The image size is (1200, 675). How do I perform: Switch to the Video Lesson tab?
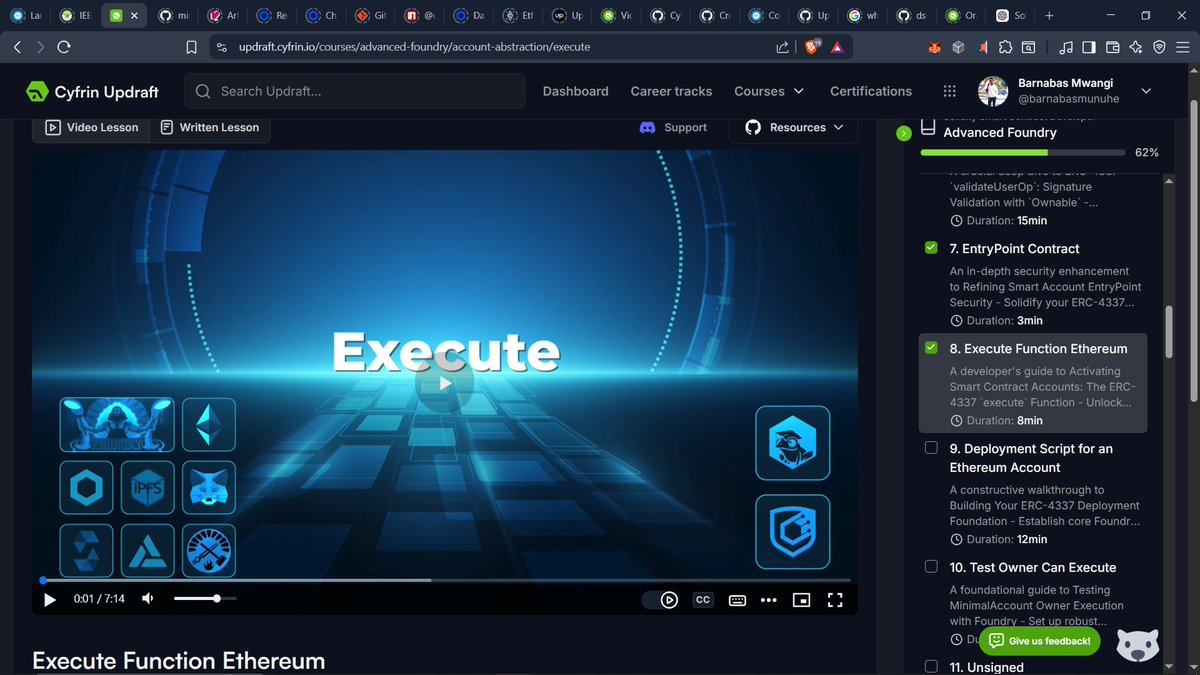[x=92, y=127]
